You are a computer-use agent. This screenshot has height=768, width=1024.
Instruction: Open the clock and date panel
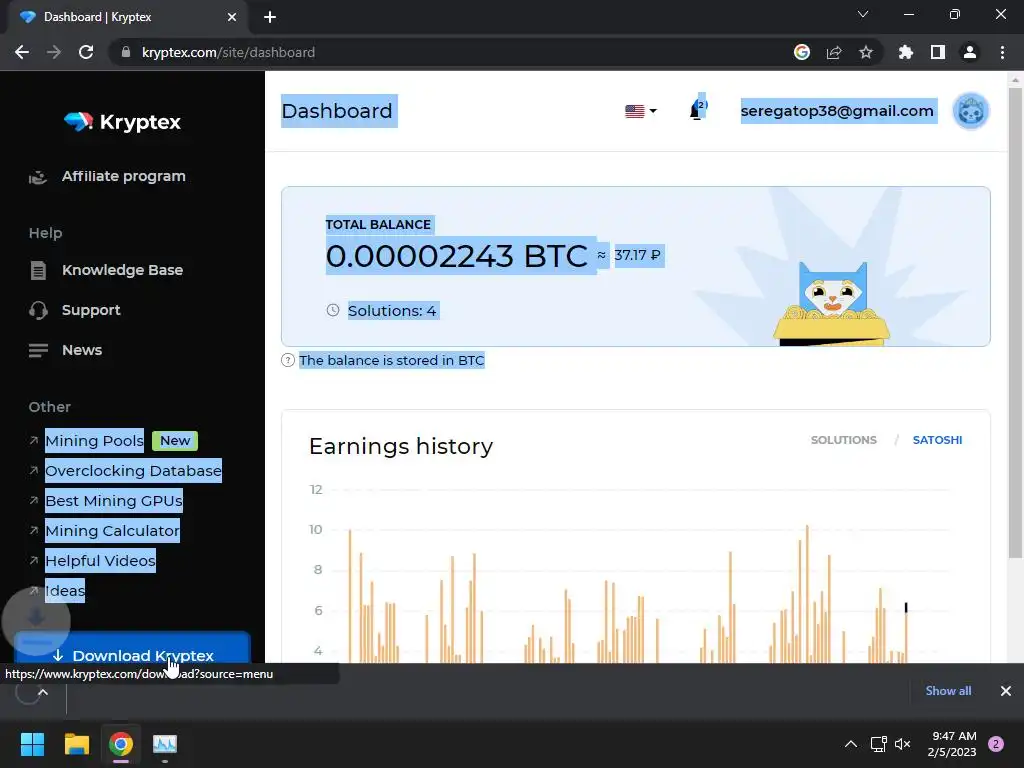pos(952,744)
